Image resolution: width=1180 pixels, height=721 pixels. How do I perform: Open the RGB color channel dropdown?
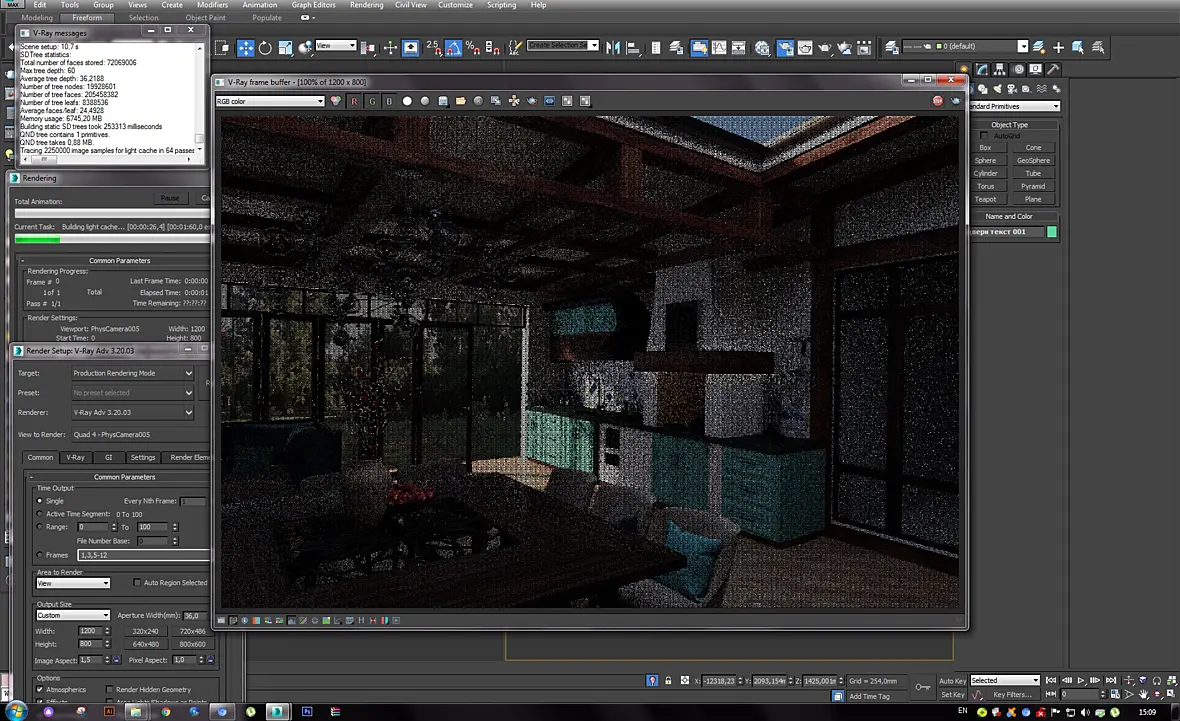tap(270, 101)
